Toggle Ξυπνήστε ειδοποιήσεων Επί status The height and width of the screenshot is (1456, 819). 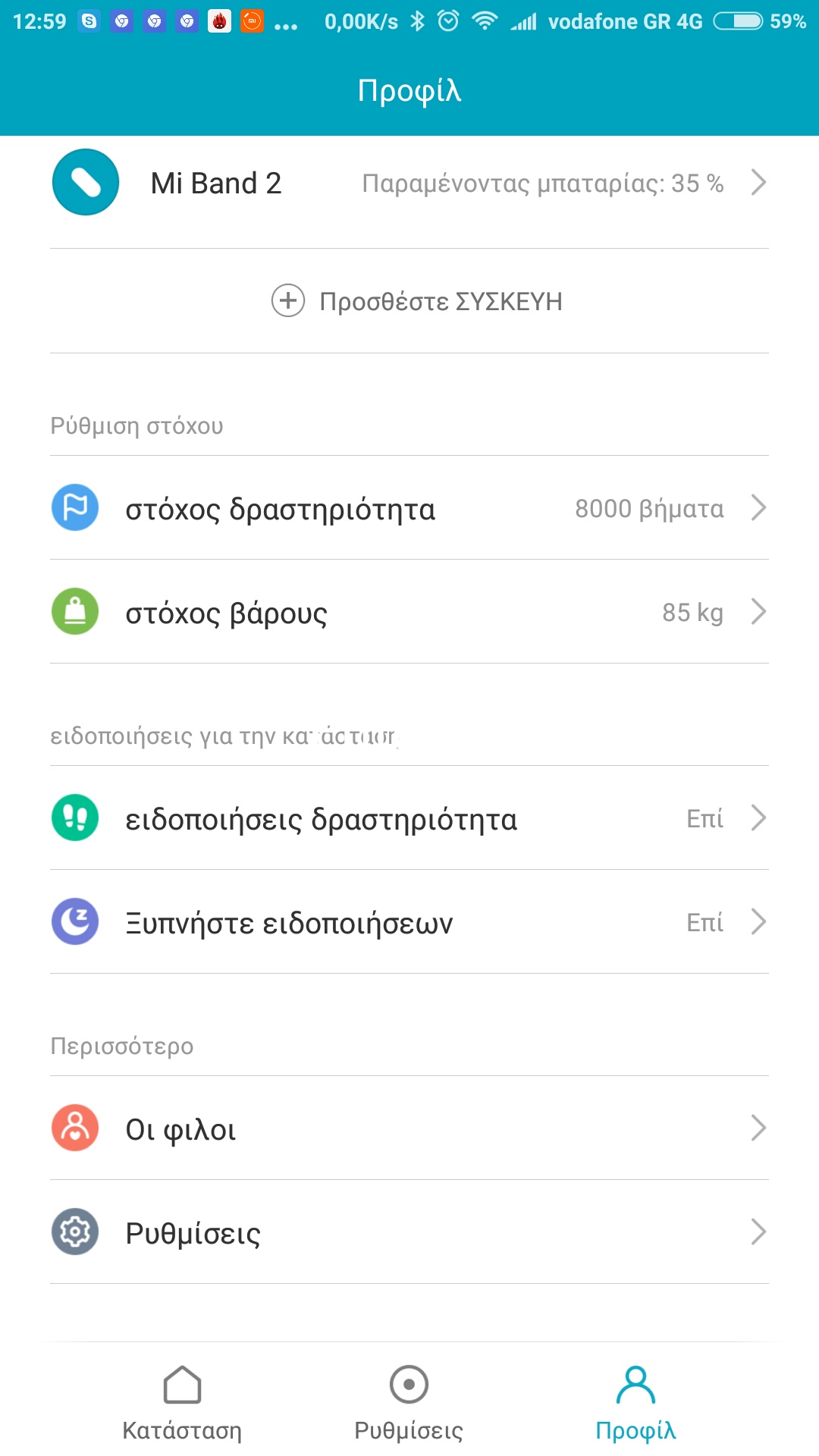point(704,922)
